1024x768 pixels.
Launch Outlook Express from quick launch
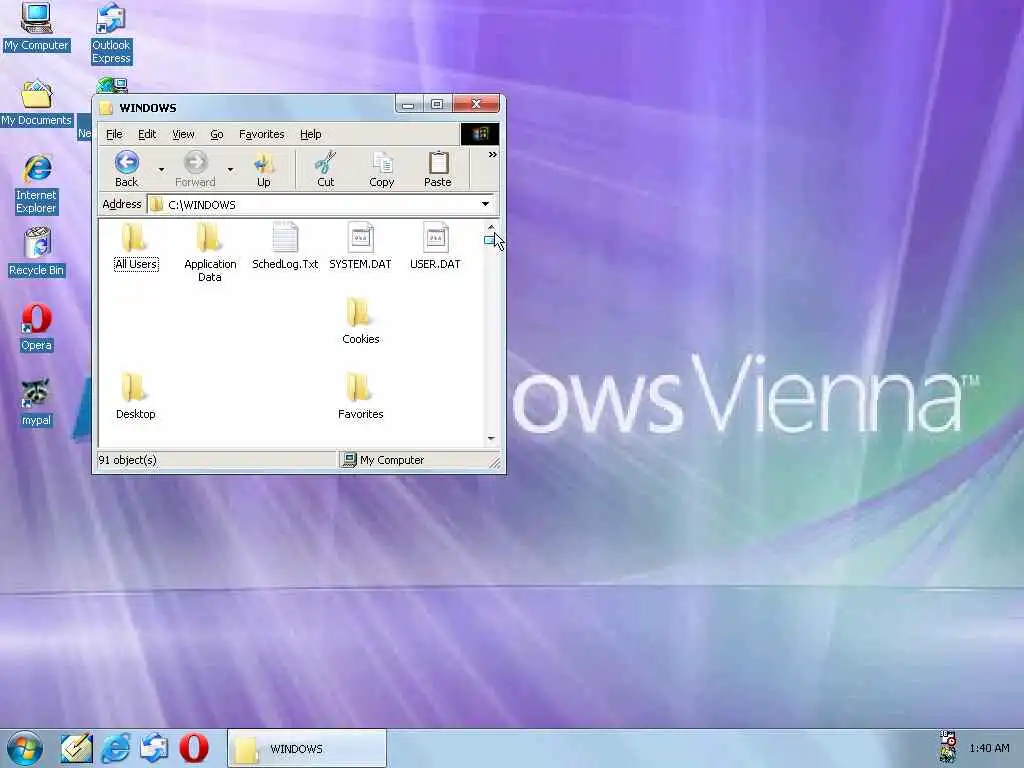(154, 748)
